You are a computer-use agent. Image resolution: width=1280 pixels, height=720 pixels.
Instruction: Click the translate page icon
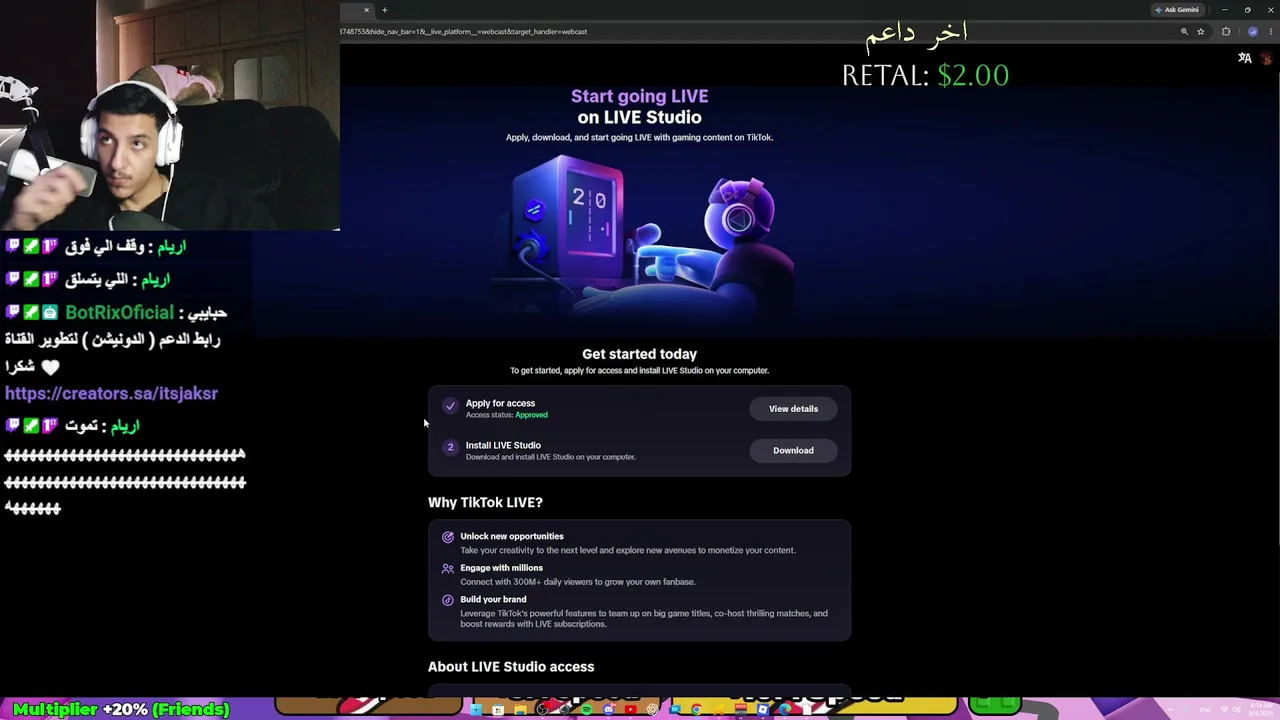(x=1245, y=58)
